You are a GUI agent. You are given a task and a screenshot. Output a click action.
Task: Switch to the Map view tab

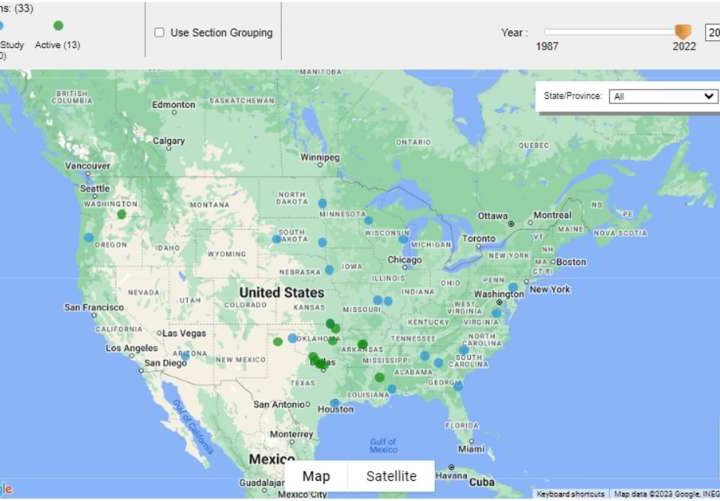coord(316,476)
